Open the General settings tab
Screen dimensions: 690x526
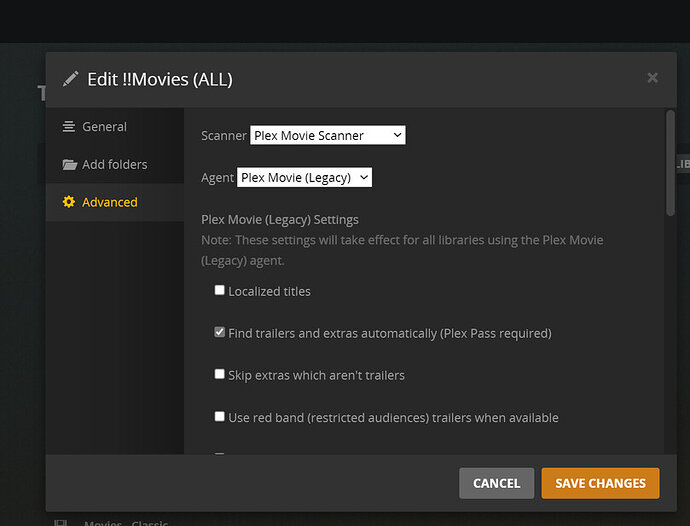click(115, 127)
